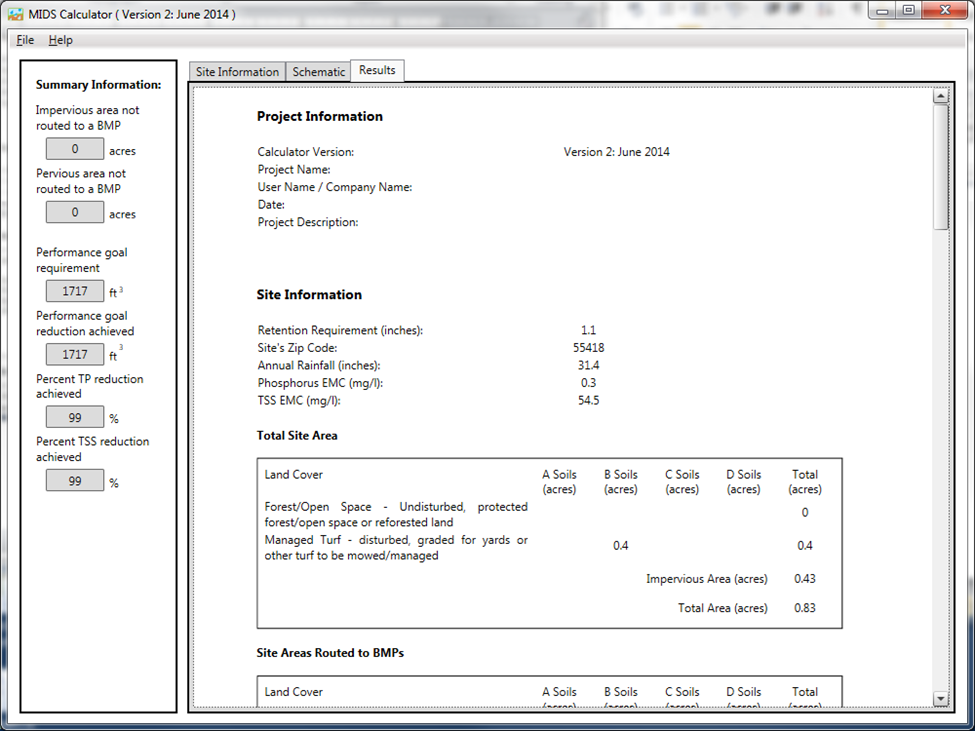Click the pervious area not routed field
The image size is (975, 731).
coord(75,212)
